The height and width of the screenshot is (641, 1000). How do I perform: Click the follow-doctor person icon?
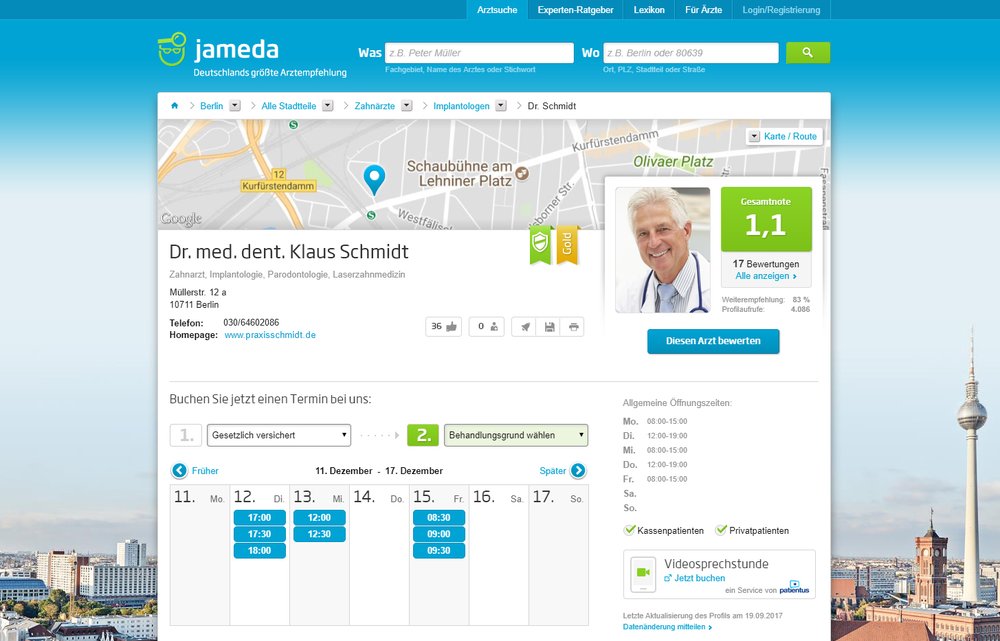(x=494, y=326)
